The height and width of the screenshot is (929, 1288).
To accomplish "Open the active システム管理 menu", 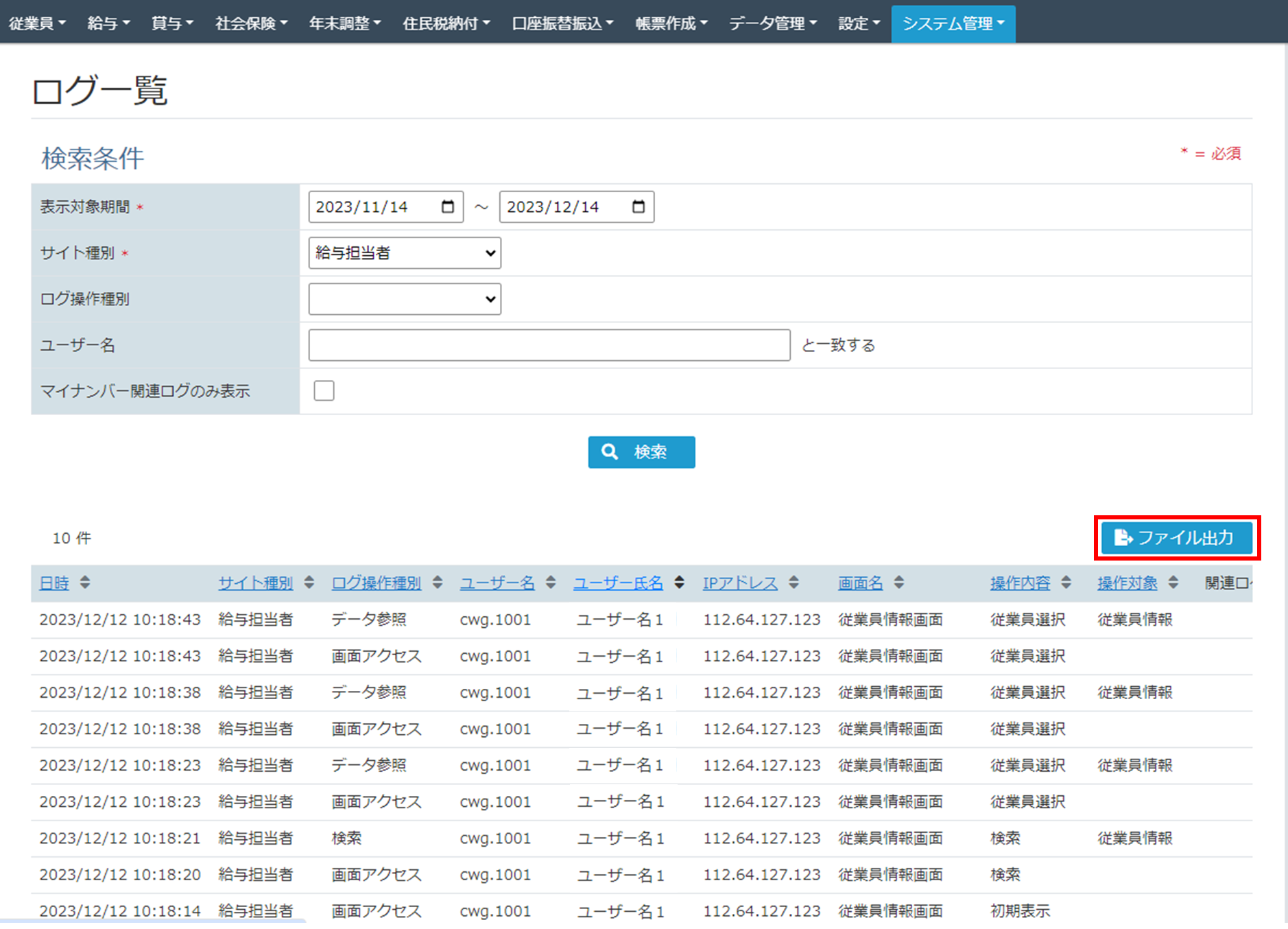I will (x=953, y=23).
